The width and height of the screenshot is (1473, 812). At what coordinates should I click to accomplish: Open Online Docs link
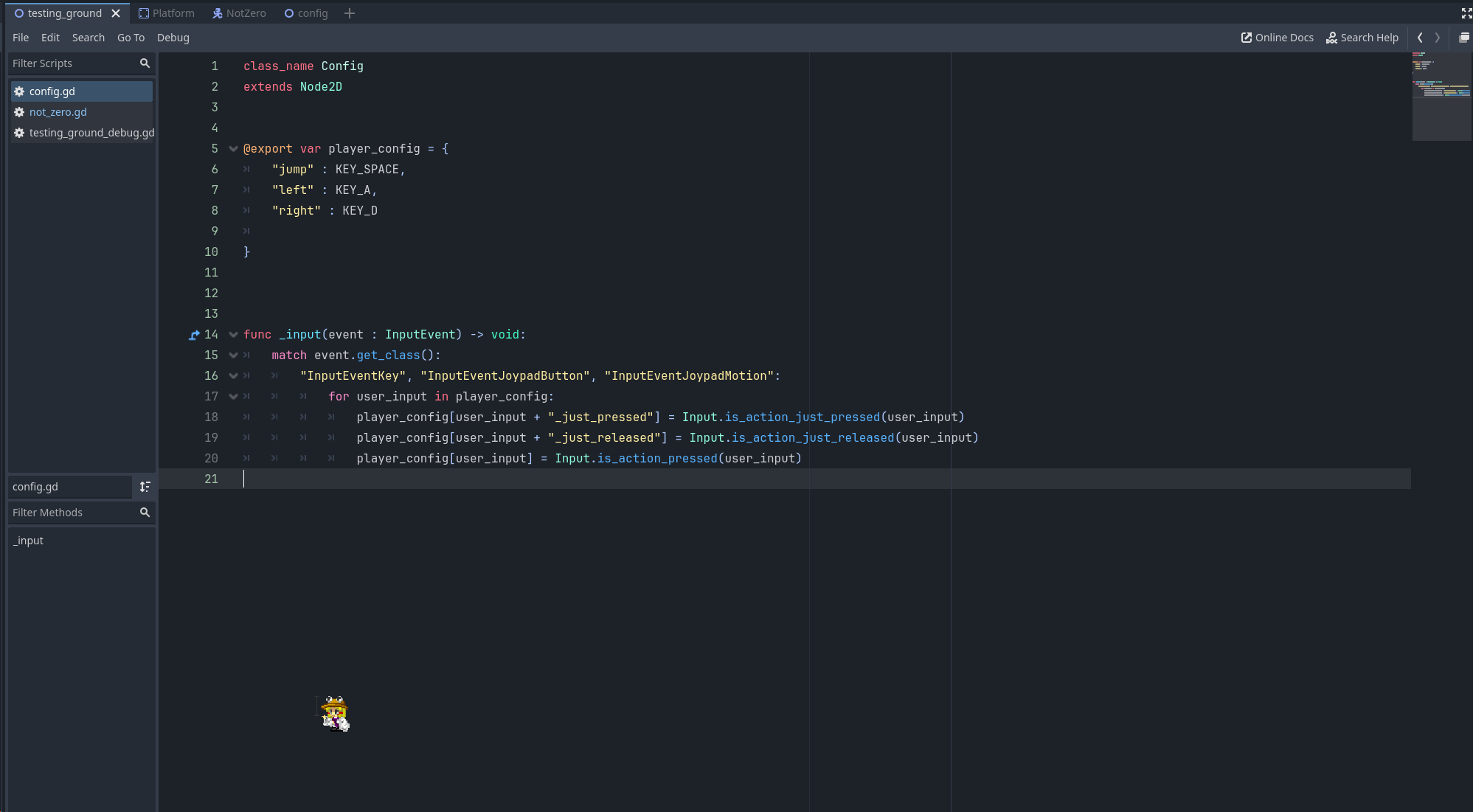tap(1277, 38)
